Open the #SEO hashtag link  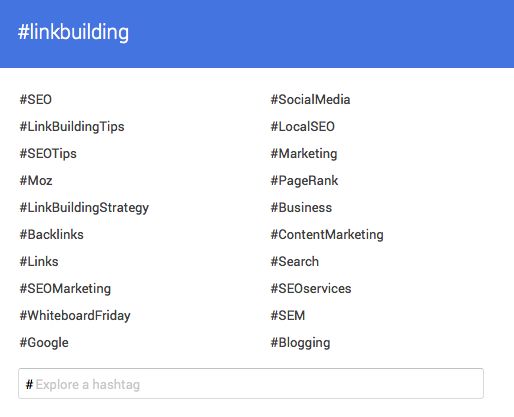36,99
